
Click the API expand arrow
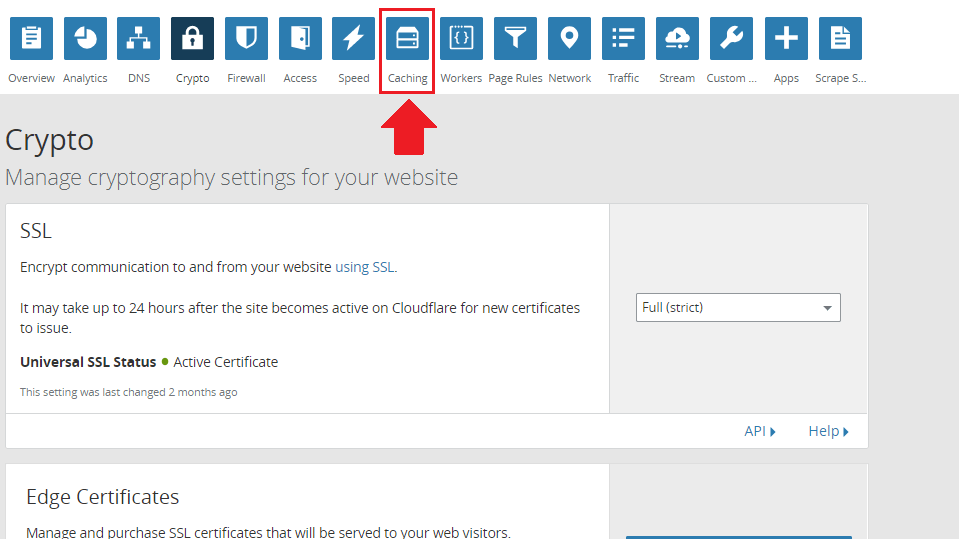coord(773,432)
